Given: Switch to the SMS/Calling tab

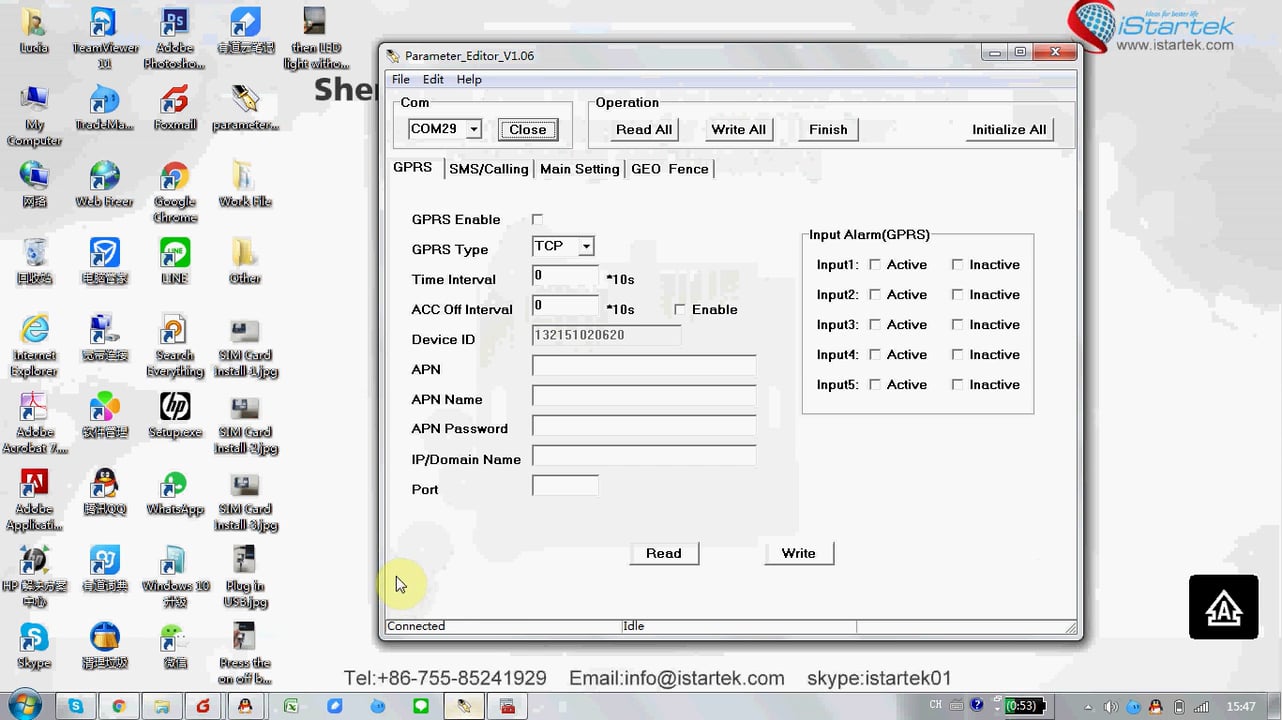Looking at the screenshot, I should (488, 169).
